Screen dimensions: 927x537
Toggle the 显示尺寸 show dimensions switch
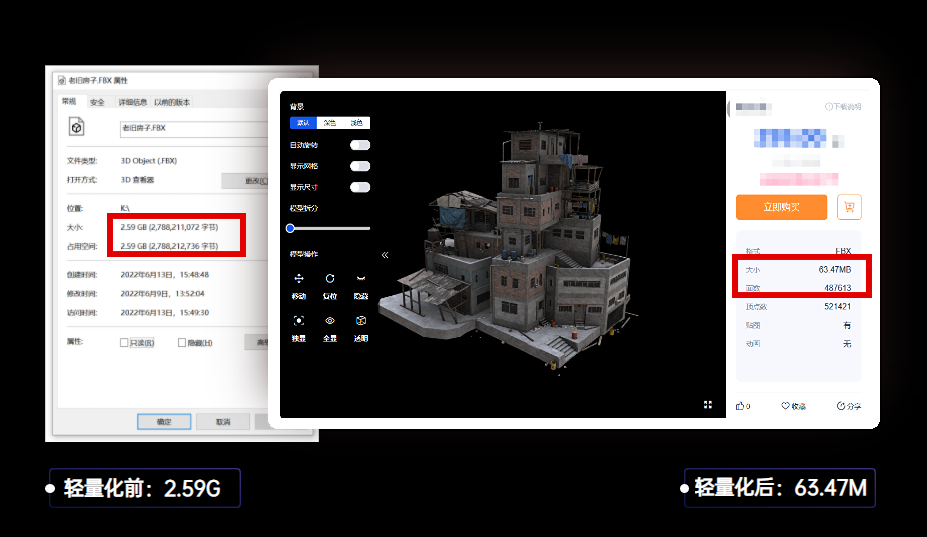pyautogui.click(x=360, y=187)
